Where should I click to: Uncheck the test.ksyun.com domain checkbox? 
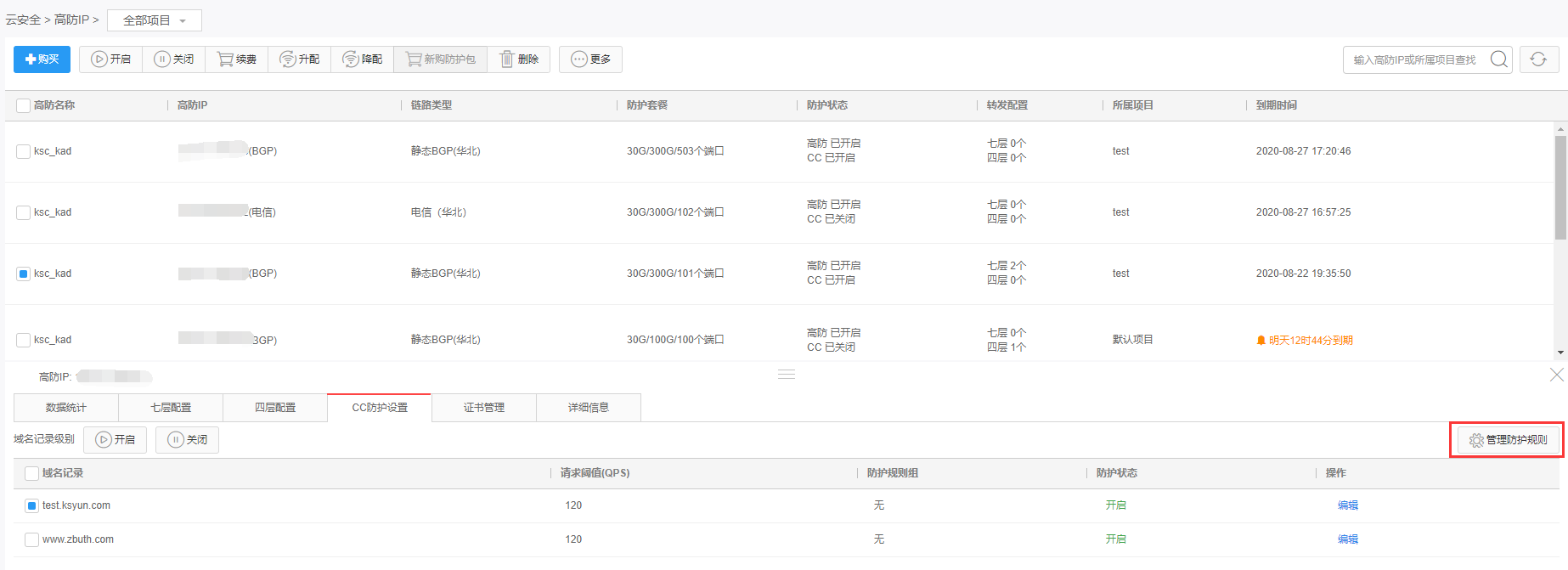tap(32, 505)
